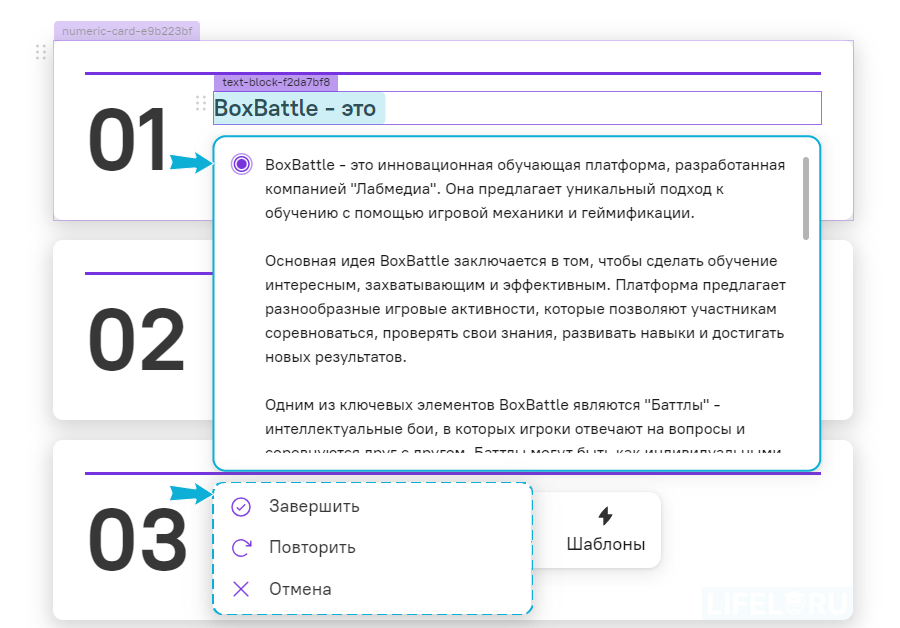Image resolution: width=900 pixels, height=628 pixels.
Task: Click the "text-block-f2da7bf8" tag label
Action: tap(278, 83)
